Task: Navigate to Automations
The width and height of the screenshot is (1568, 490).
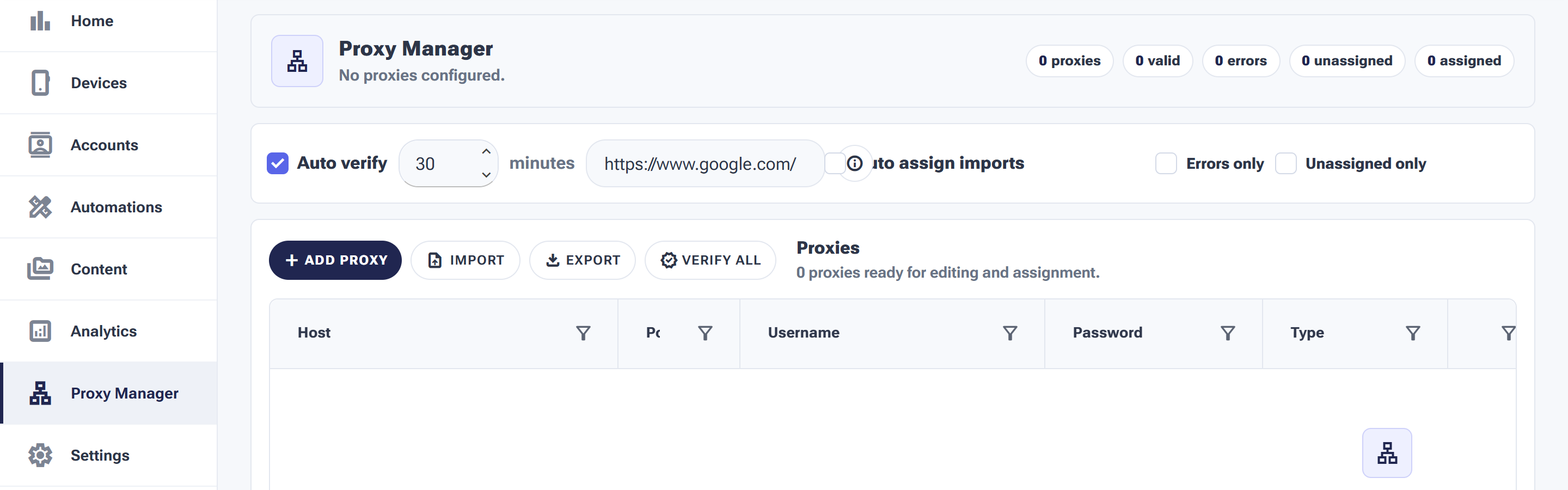Action: pyautogui.click(x=108, y=207)
